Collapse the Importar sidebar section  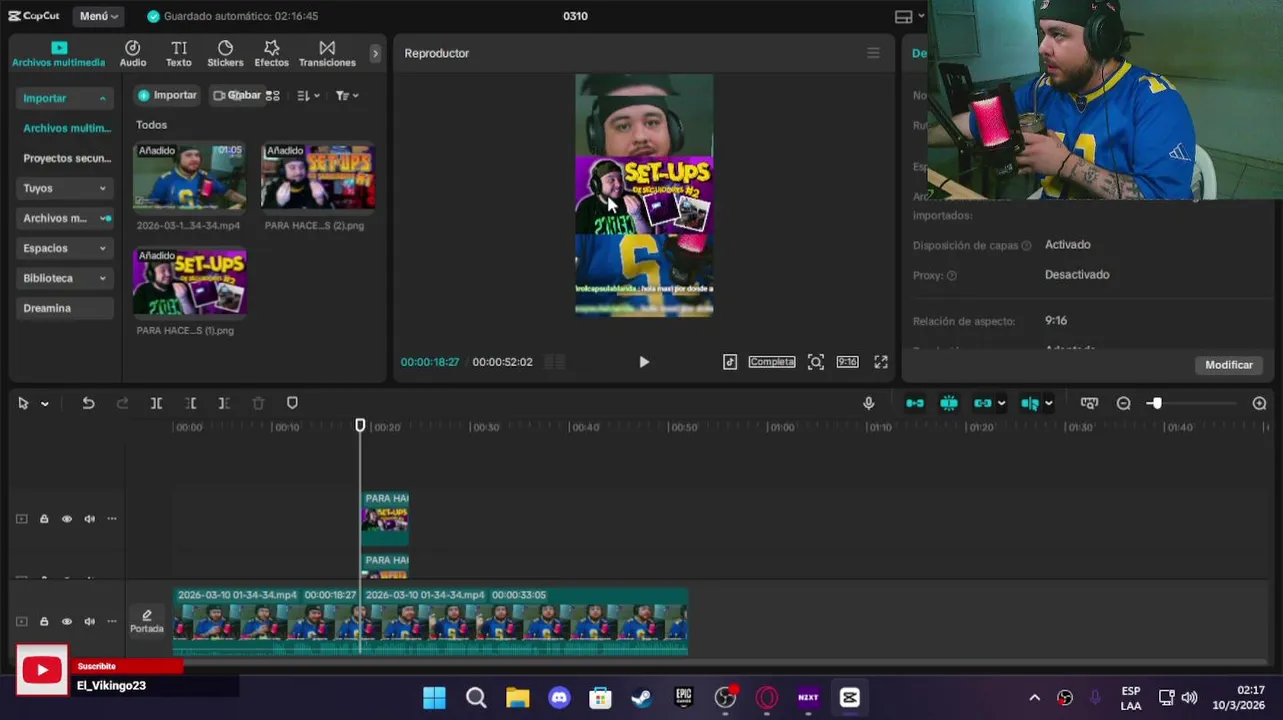pyautogui.click(x=65, y=98)
